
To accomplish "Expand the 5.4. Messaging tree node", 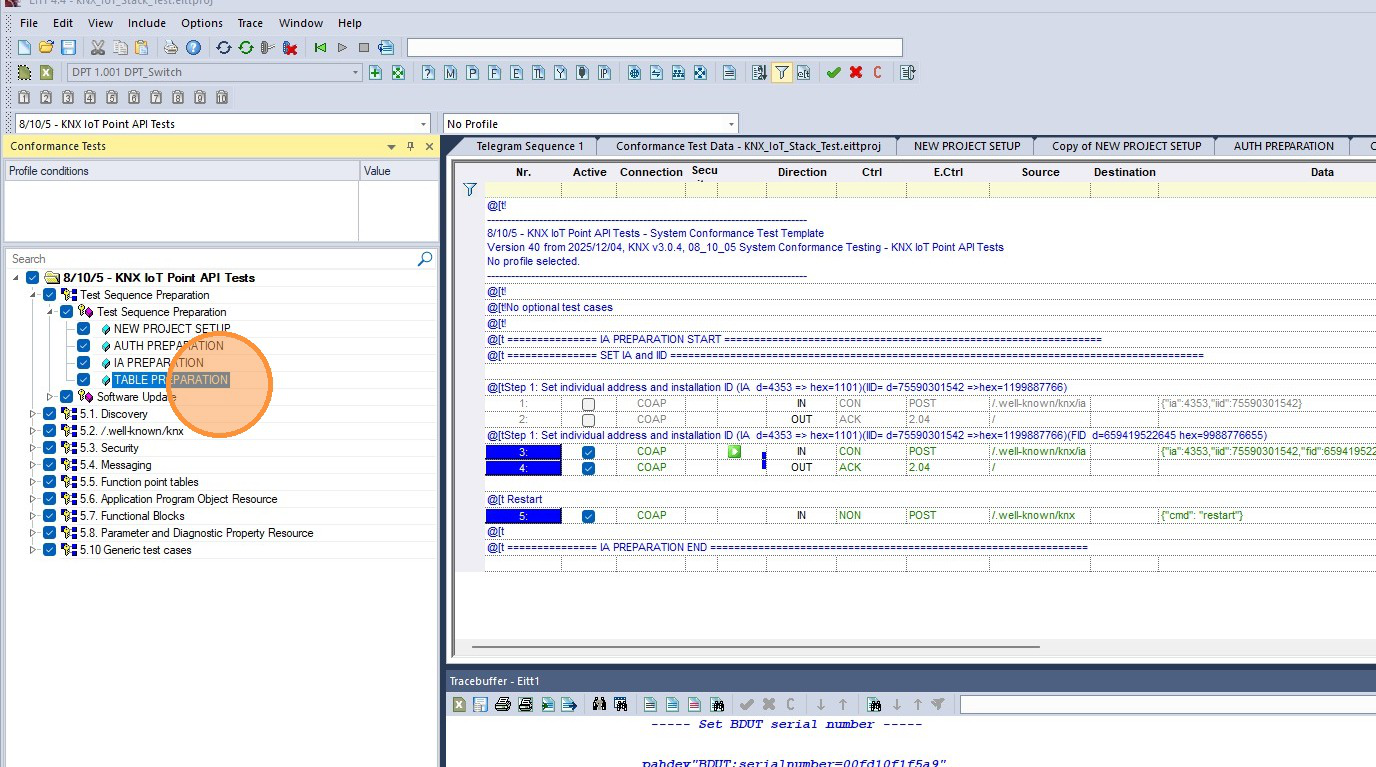I will click(x=32, y=465).
